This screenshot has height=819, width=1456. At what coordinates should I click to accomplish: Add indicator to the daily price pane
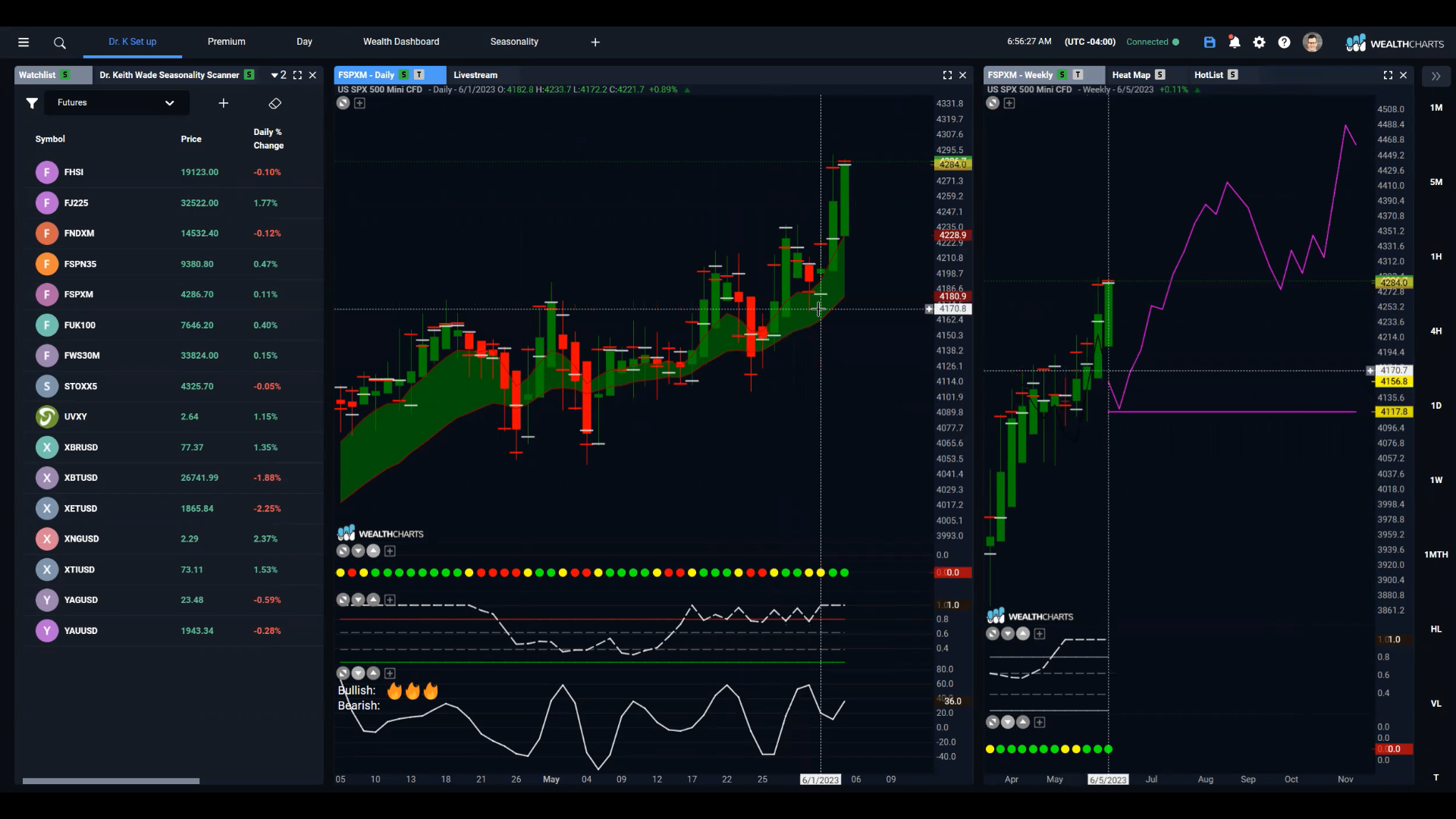[359, 103]
